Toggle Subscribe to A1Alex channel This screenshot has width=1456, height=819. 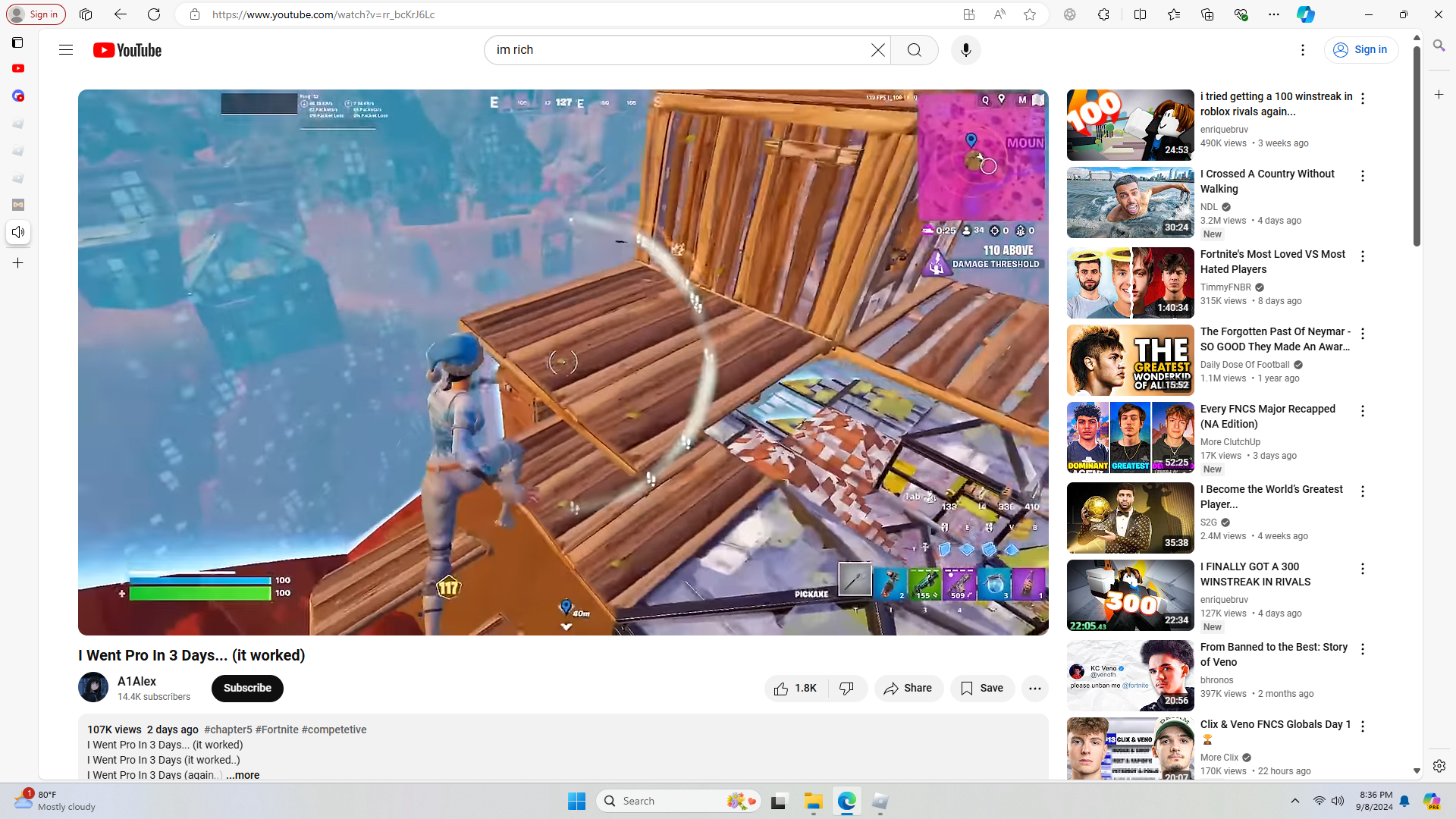coord(247,689)
